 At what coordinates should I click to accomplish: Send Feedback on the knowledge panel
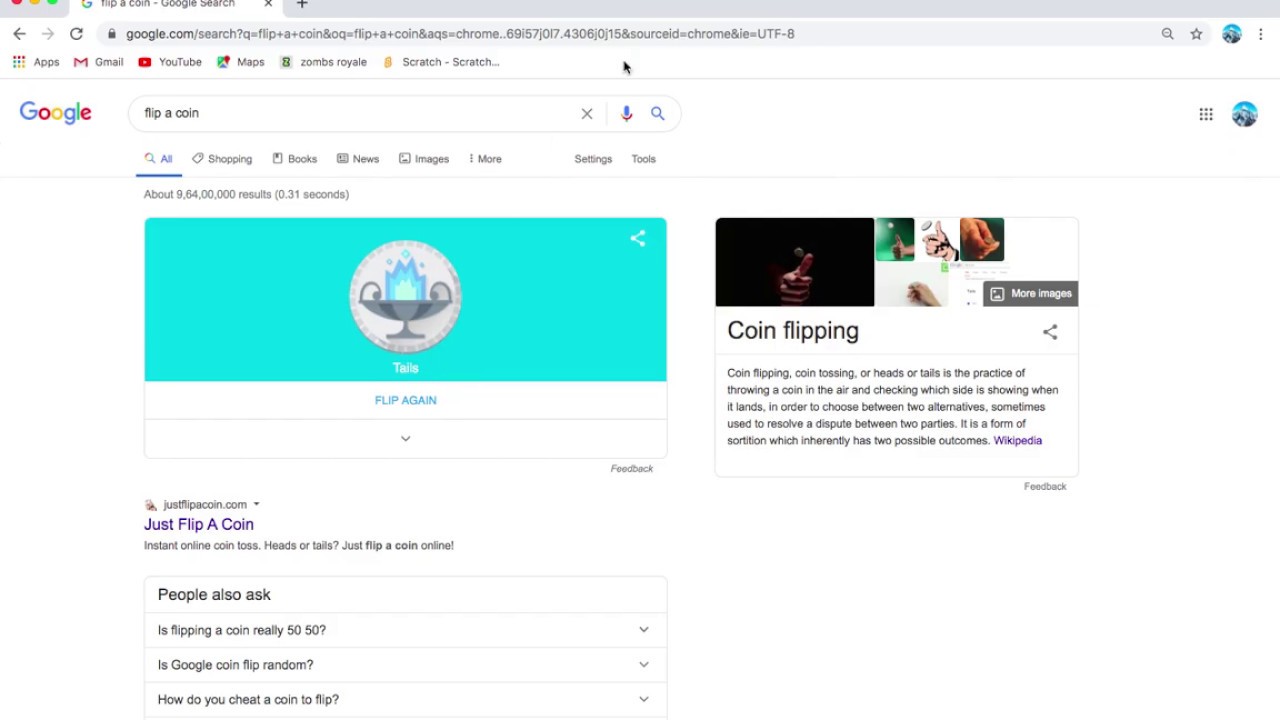(x=1045, y=487)
